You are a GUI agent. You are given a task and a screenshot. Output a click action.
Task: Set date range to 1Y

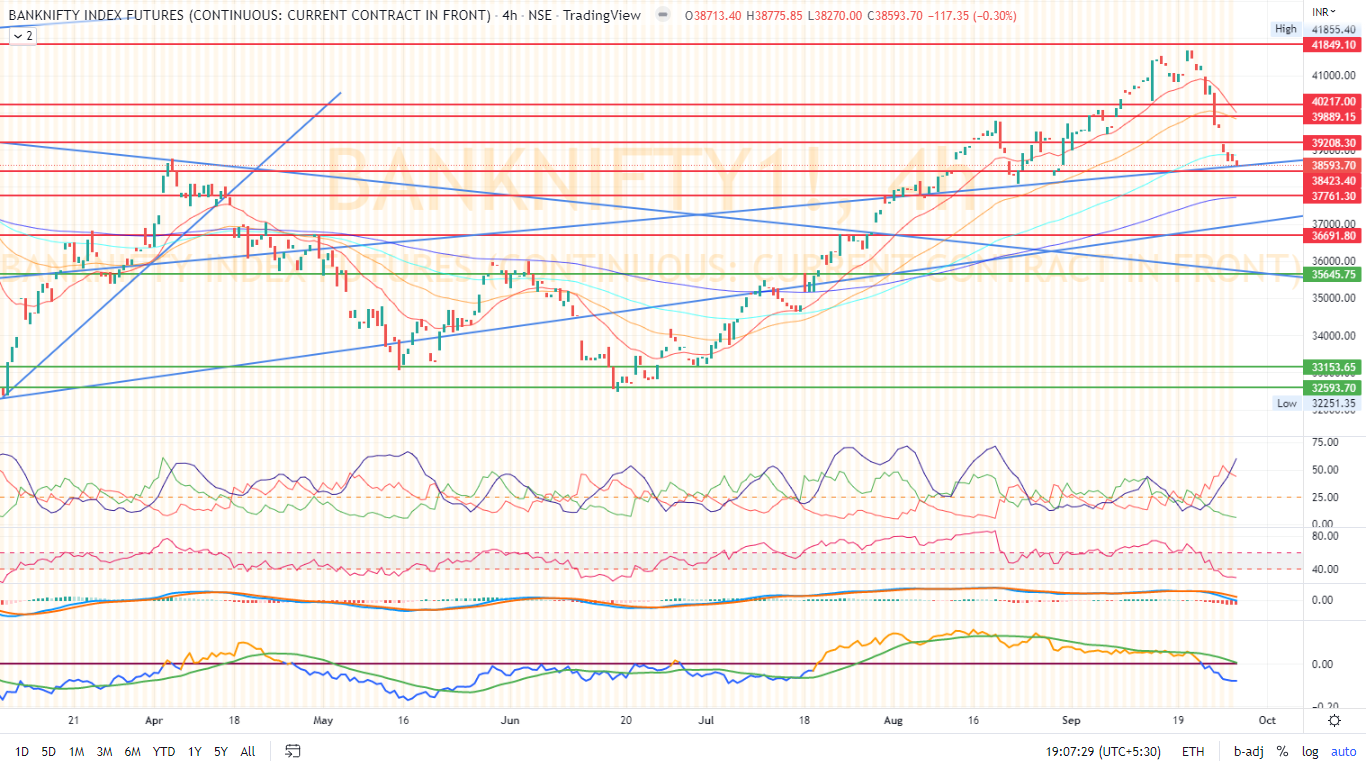tap(195, 751)
